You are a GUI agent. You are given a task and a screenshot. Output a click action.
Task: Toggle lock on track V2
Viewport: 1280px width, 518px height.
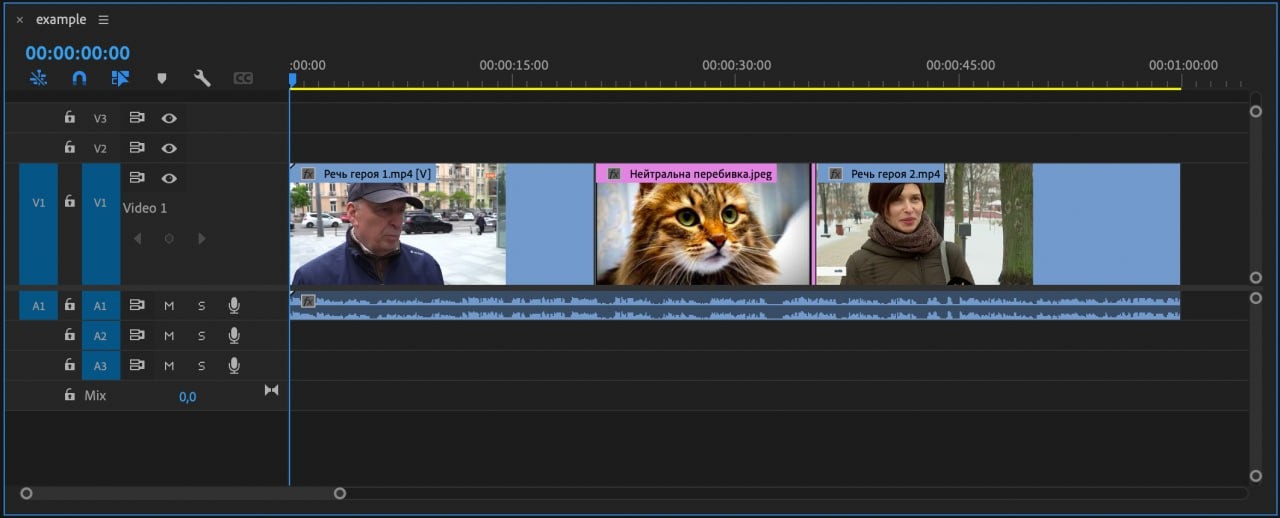69,147
